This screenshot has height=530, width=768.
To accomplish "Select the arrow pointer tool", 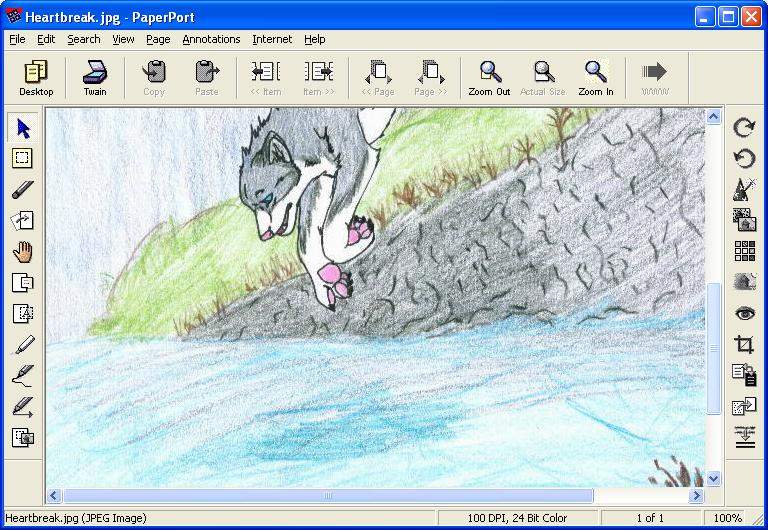I will point(23,128).
